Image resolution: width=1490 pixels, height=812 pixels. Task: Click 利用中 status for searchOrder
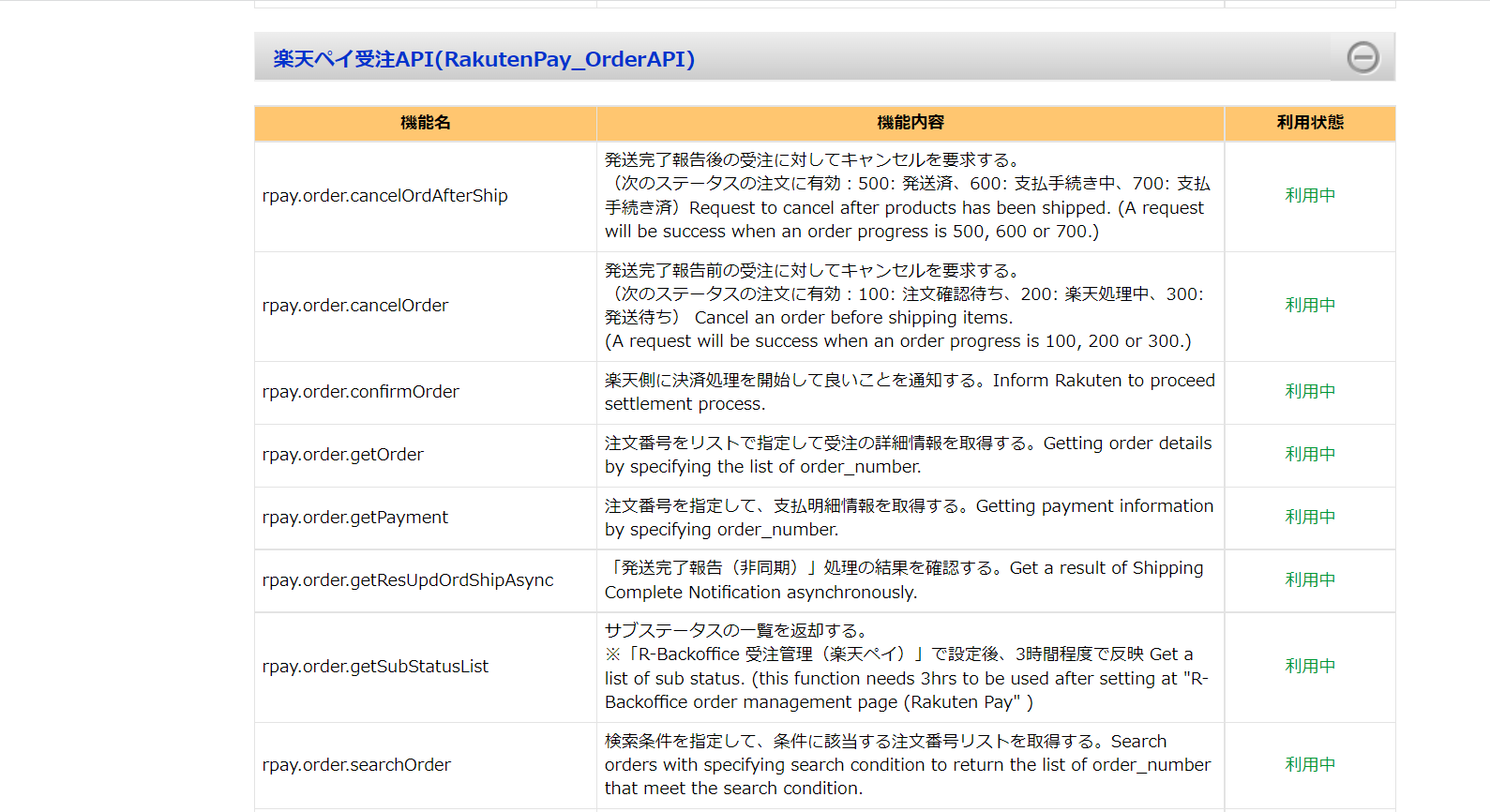[1310, 765]
